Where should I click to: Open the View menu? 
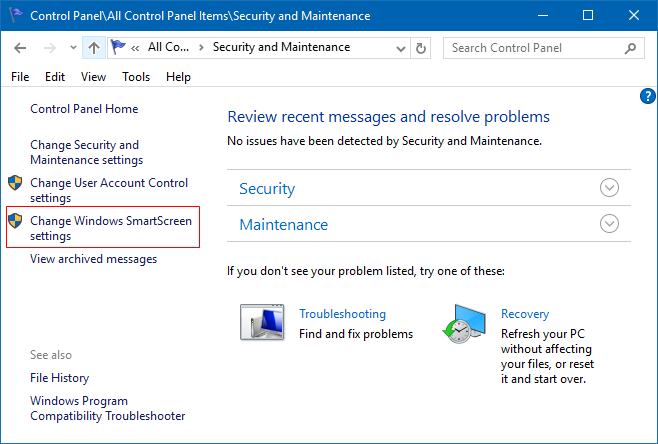pyautogui.click(x=93, y=77)
